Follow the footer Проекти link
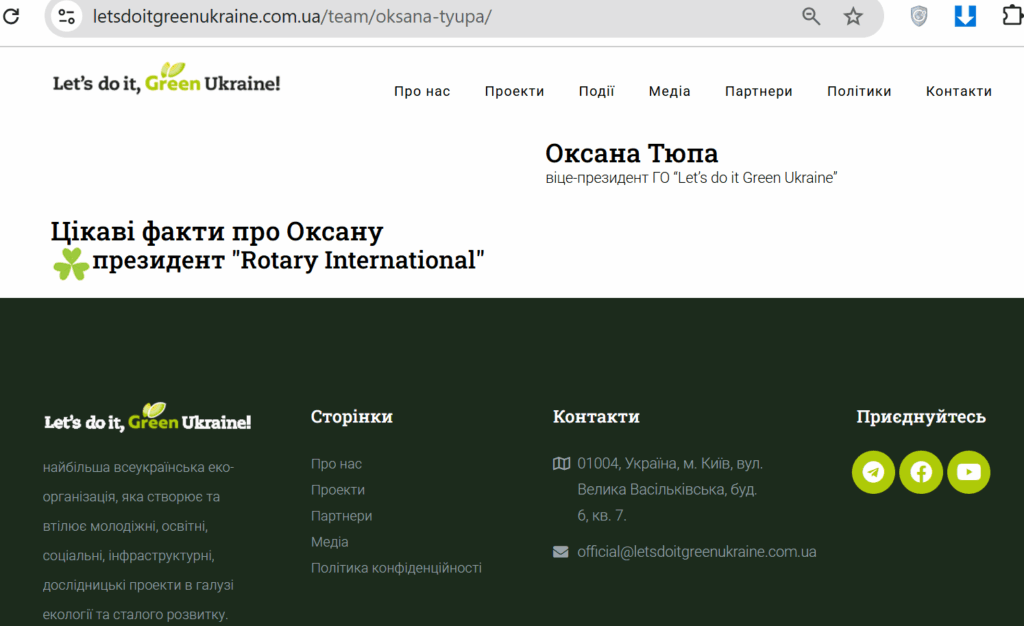 click(x=338, y=490)
